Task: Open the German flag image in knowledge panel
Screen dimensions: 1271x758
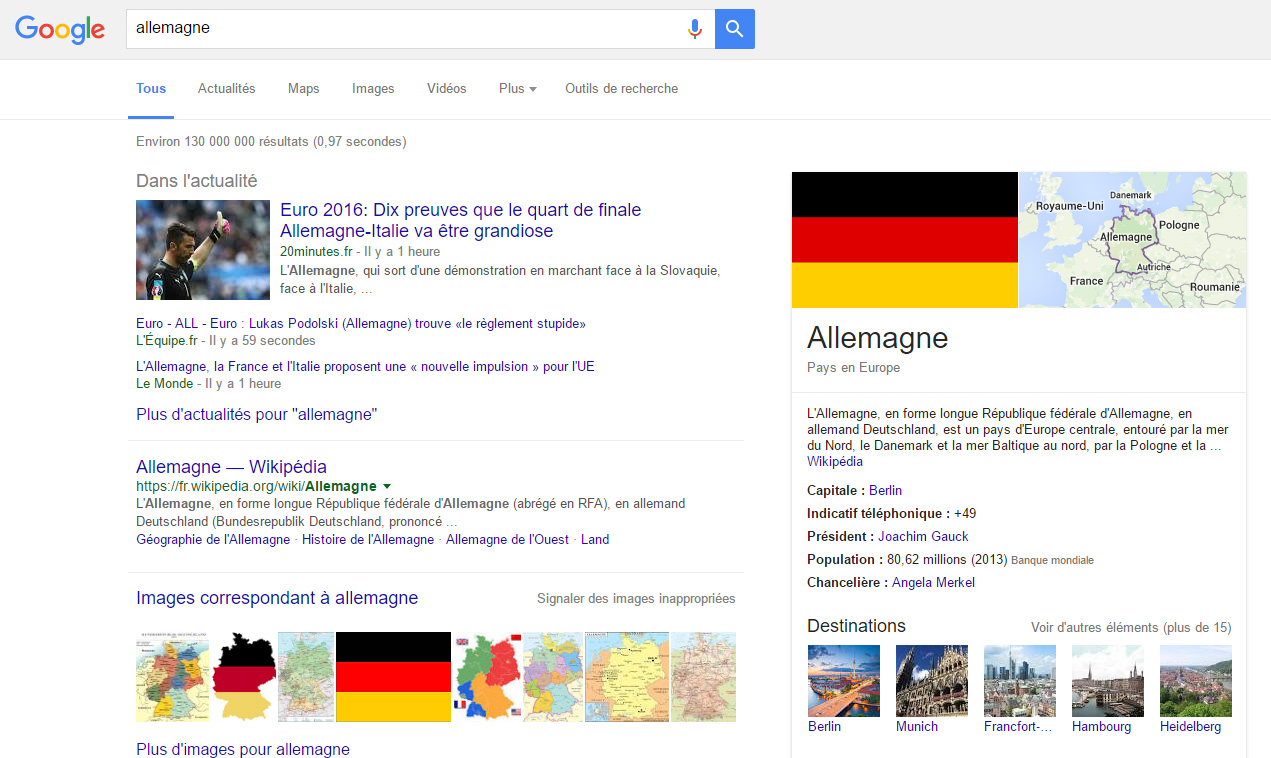Action: click(x=904, y=240)
